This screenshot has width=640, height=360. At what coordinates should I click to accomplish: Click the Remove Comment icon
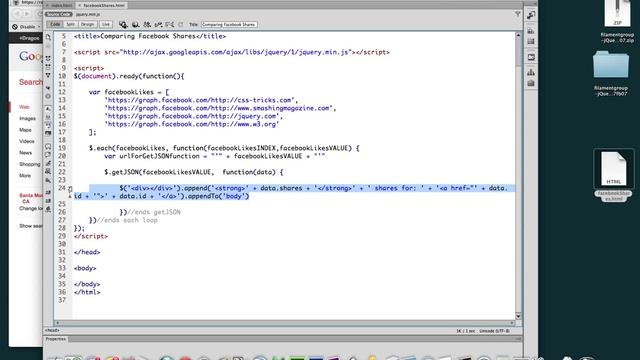point(48,155)
